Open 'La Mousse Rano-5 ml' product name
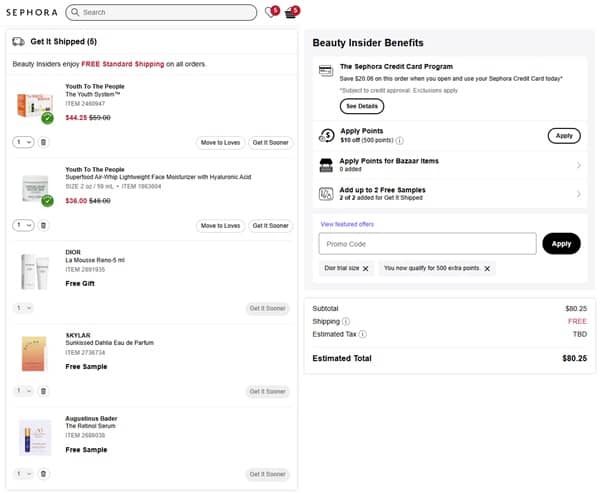Viewport: 600px width, 494px height. pyautogui.click(x=95, y=260)
